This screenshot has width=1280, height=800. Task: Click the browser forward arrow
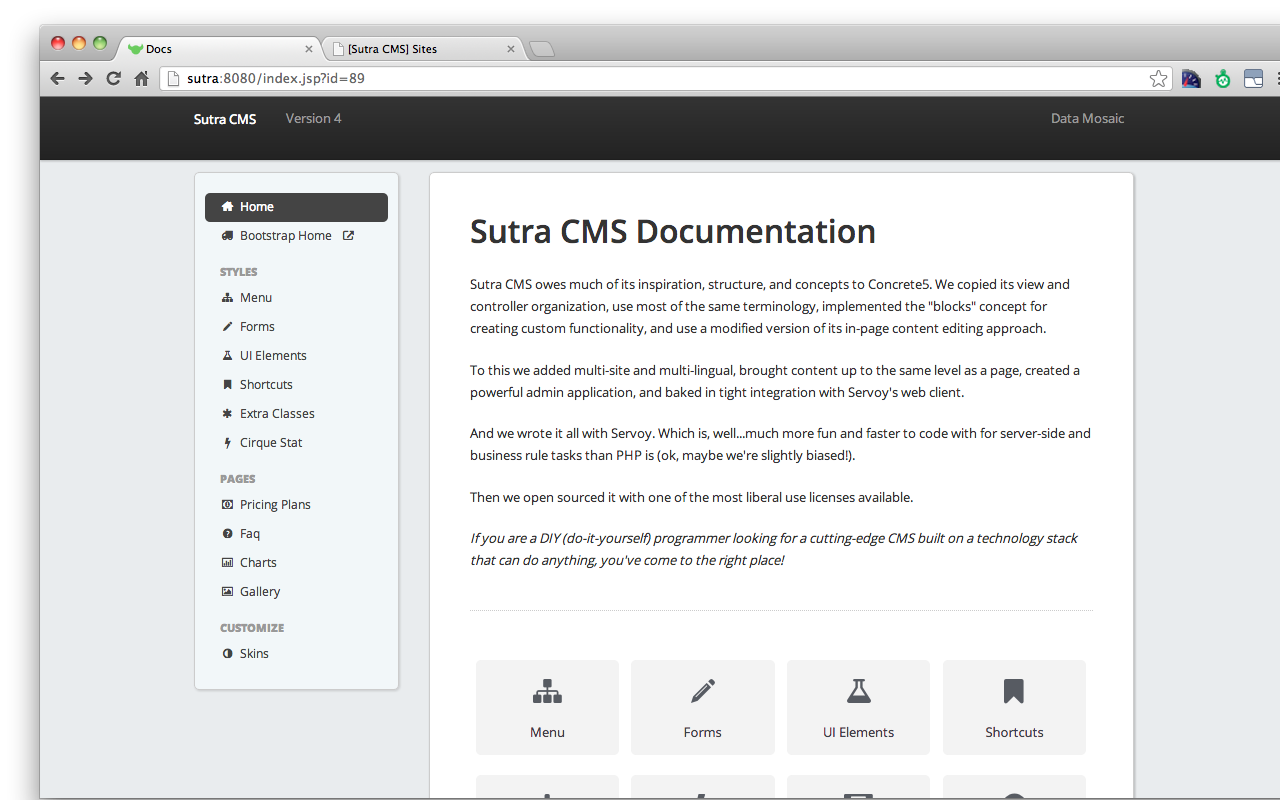pos(85,78)
